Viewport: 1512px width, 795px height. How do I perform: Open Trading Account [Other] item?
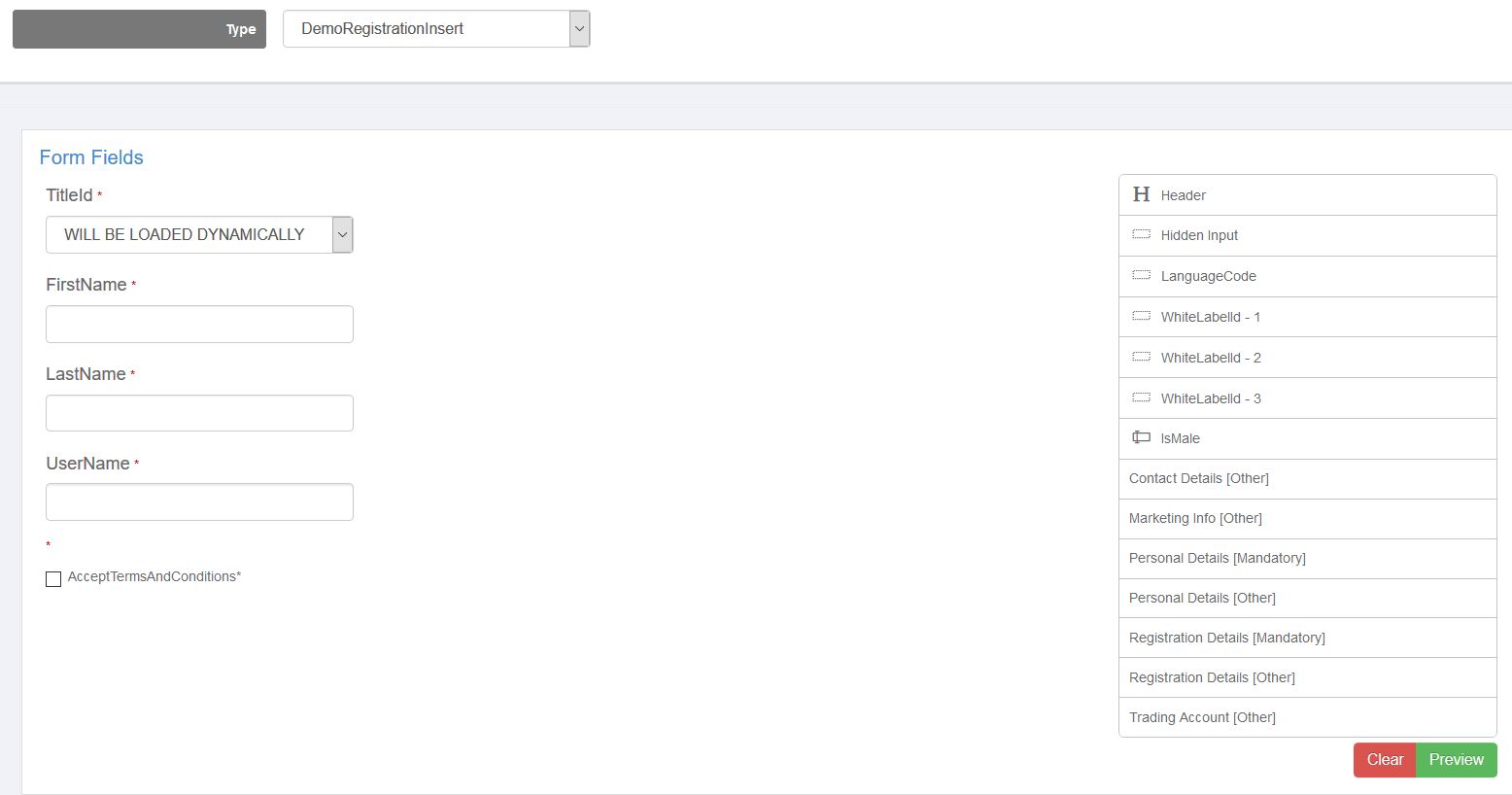(x=1202, y=717)
